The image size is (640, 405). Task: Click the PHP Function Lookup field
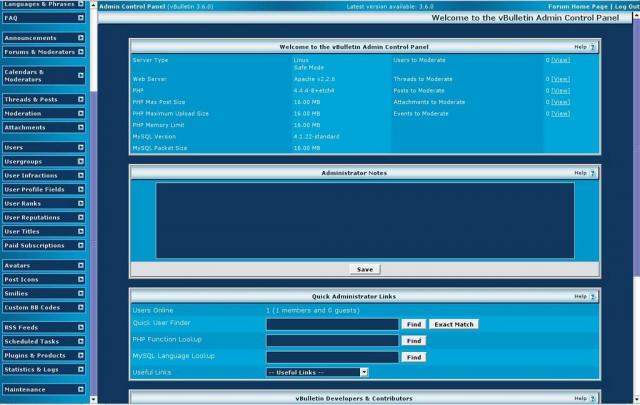pyautogui.click(x=332, y=341)
